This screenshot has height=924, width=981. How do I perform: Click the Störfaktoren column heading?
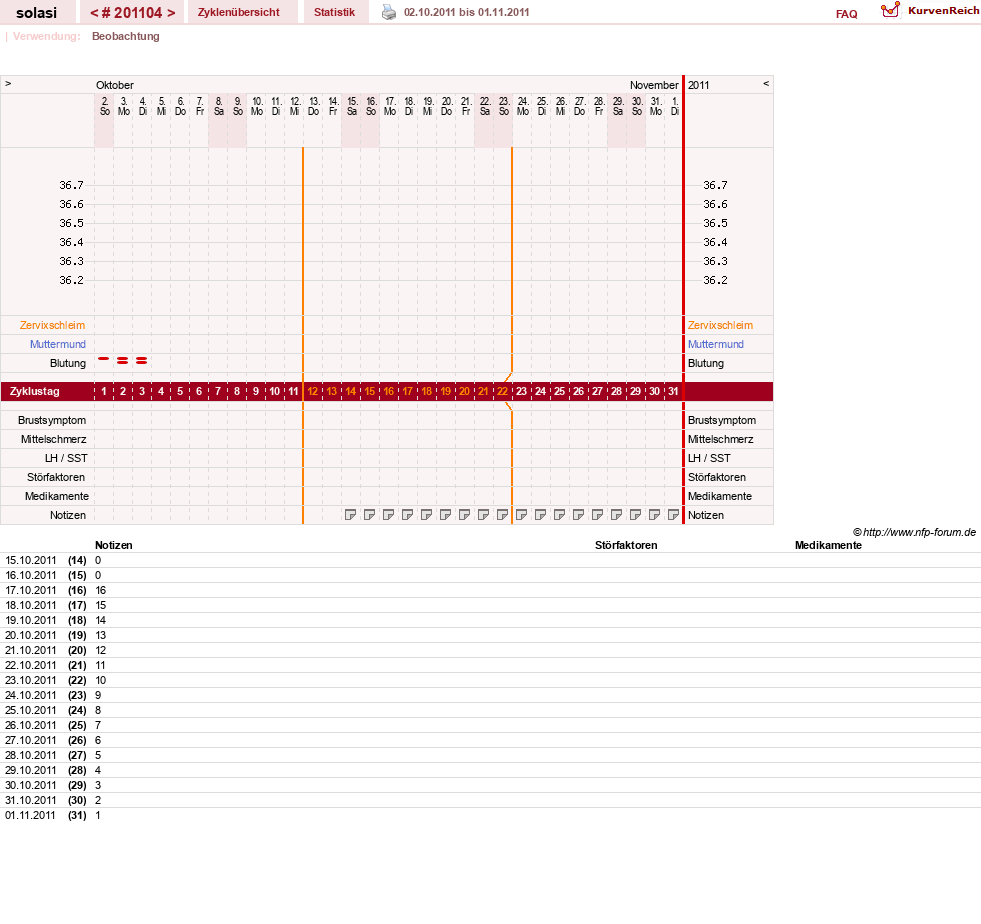626,546
